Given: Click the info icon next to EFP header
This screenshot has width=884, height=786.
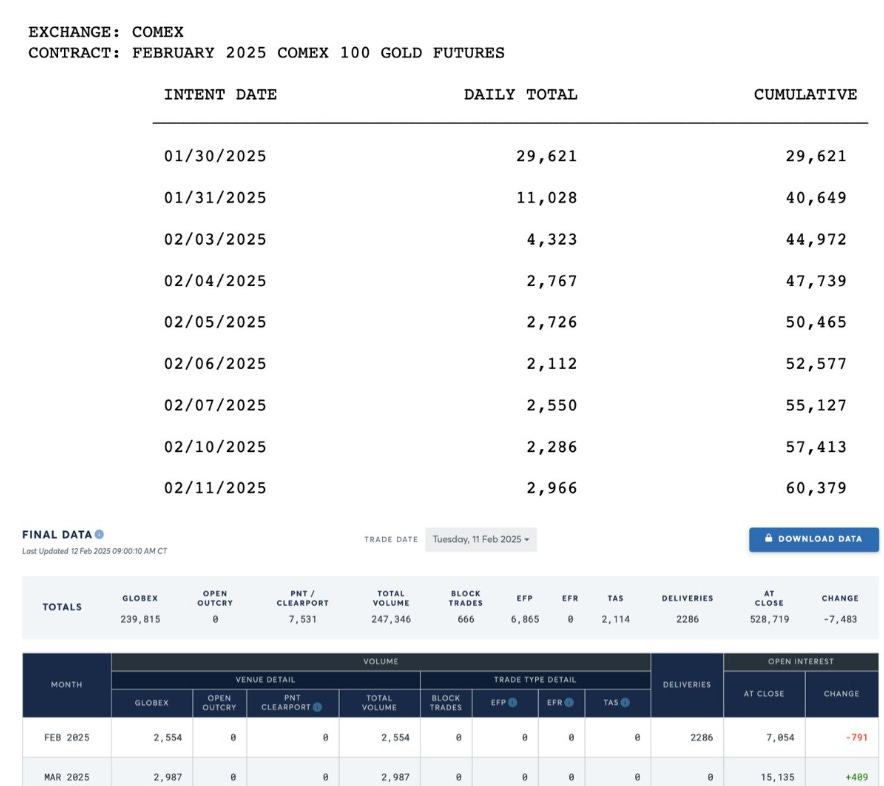Looking at the screenshot, I should point(512,702).
